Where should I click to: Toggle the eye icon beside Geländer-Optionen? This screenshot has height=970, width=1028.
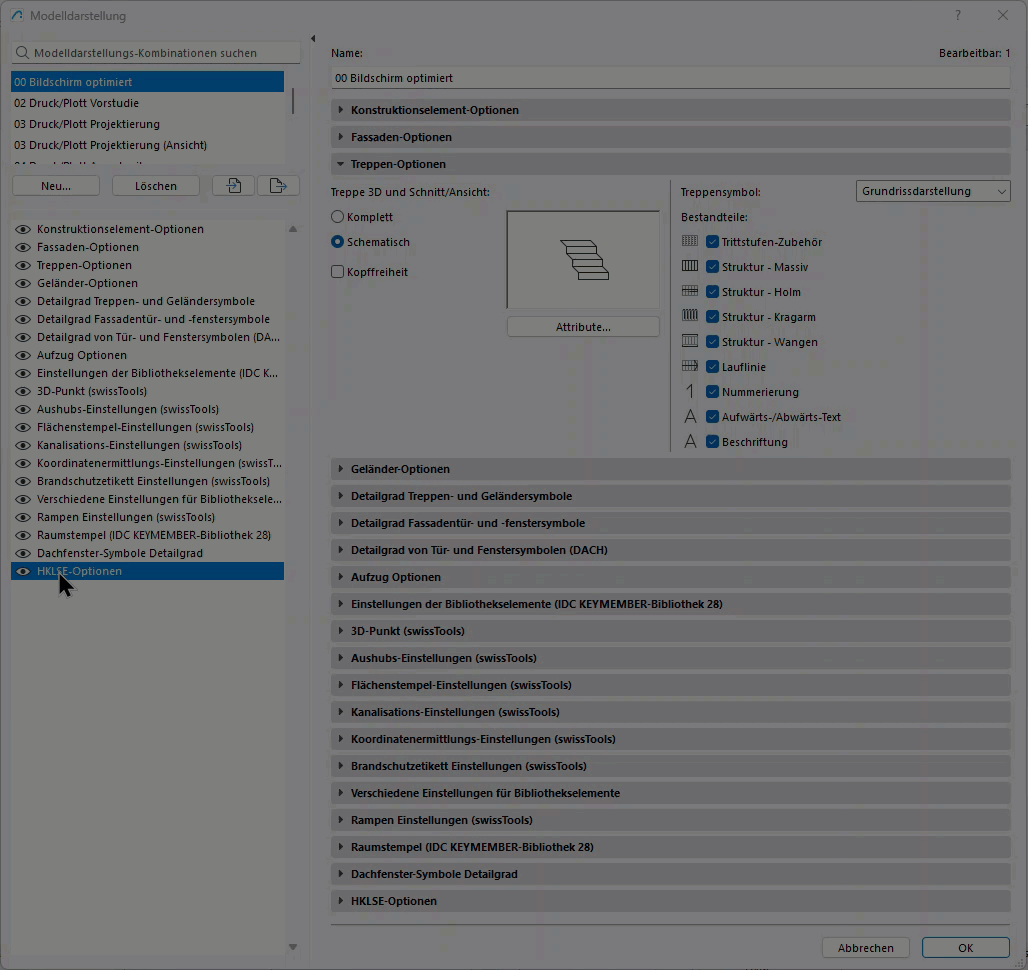pos(22,283)
